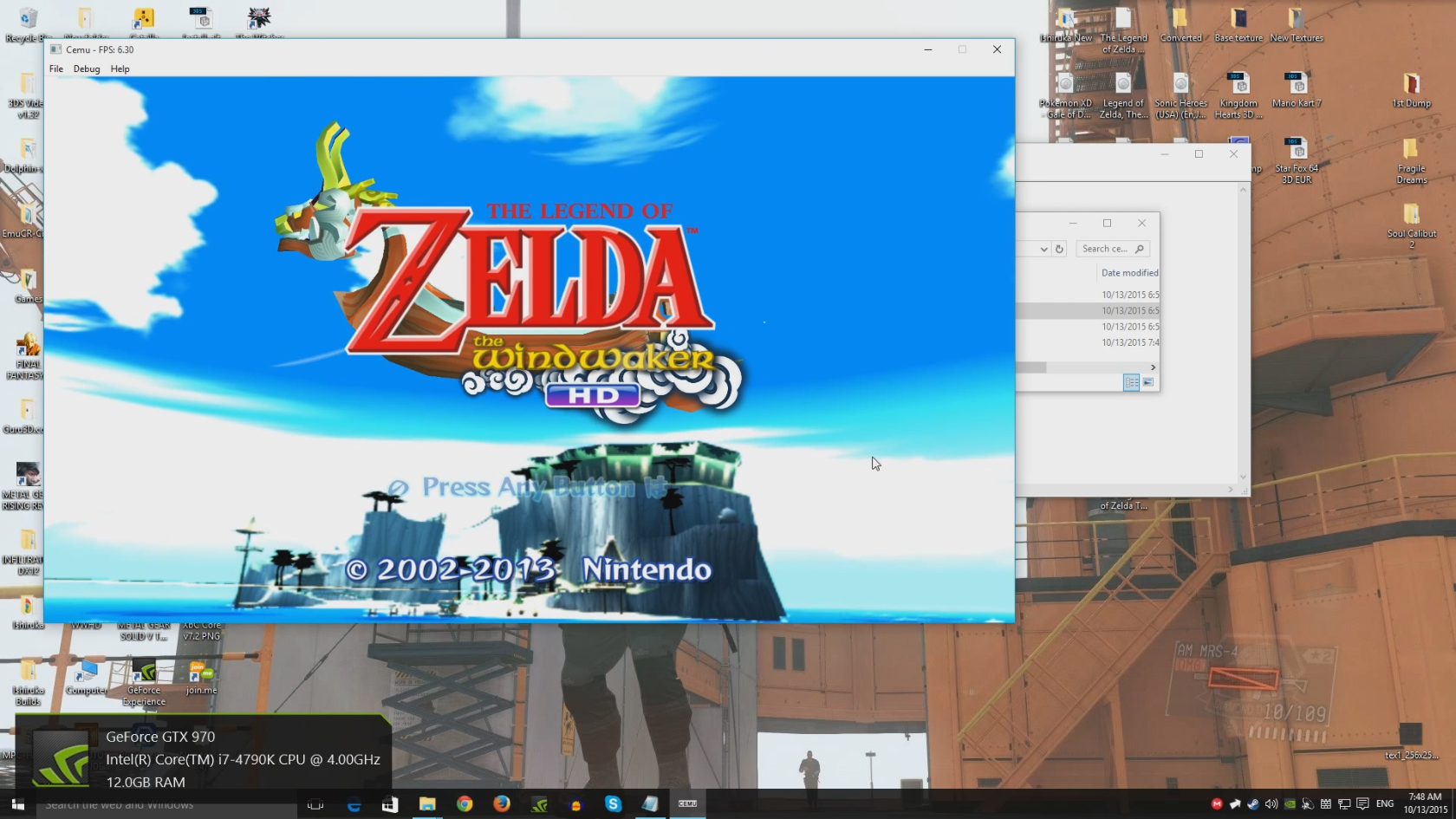
Task: Open the Debug menu in Cemu
Action: [87, 69]
